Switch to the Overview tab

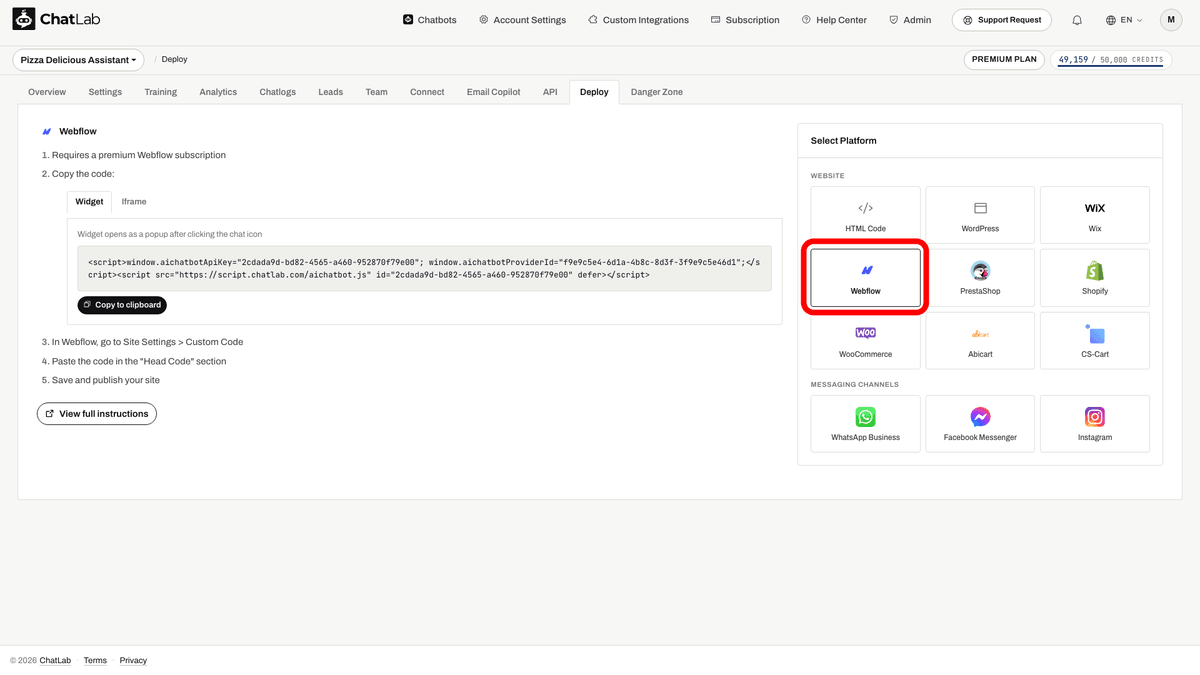pos(47,92)
